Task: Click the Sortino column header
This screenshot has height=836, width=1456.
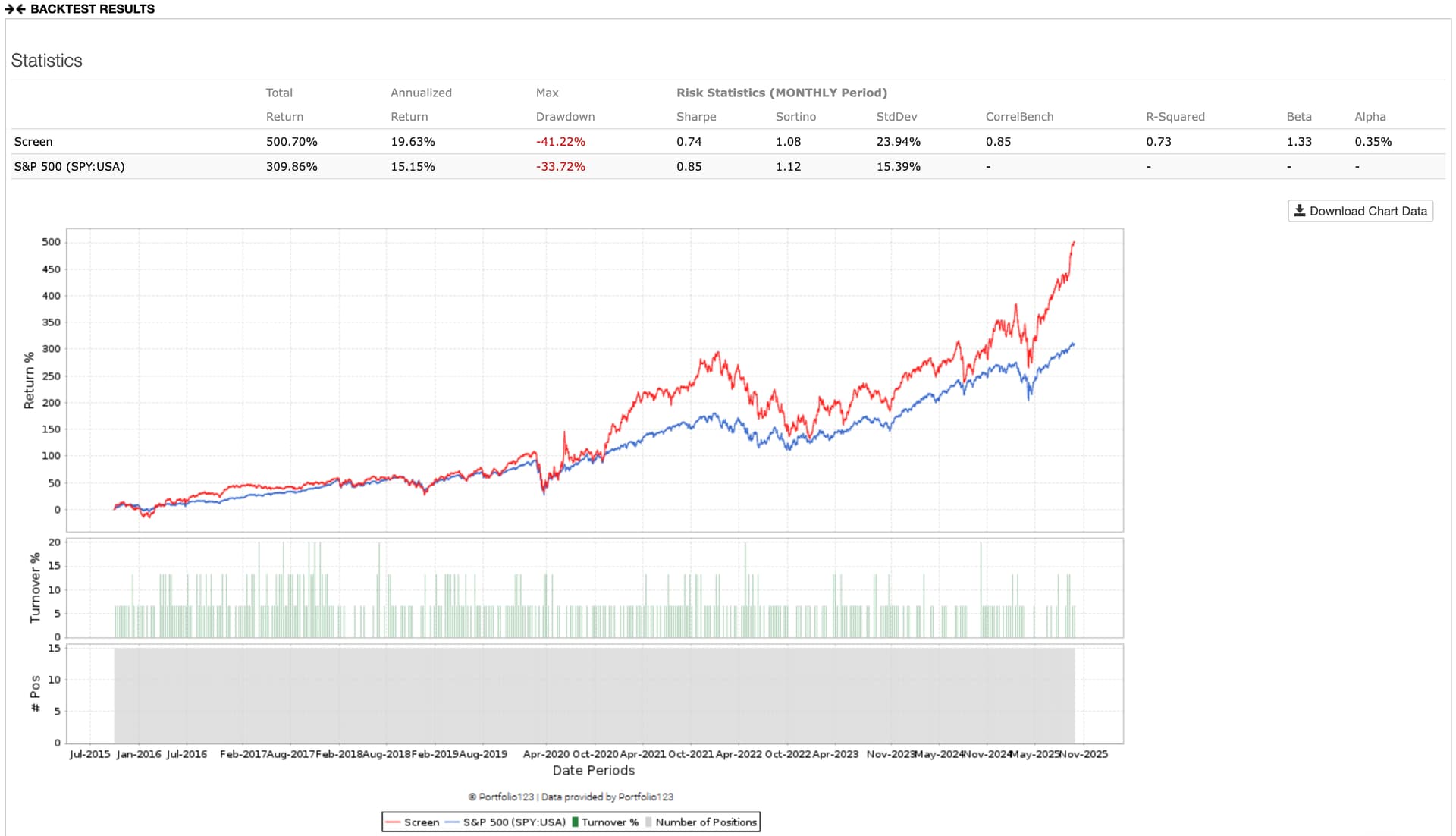Action: [795, 117]
